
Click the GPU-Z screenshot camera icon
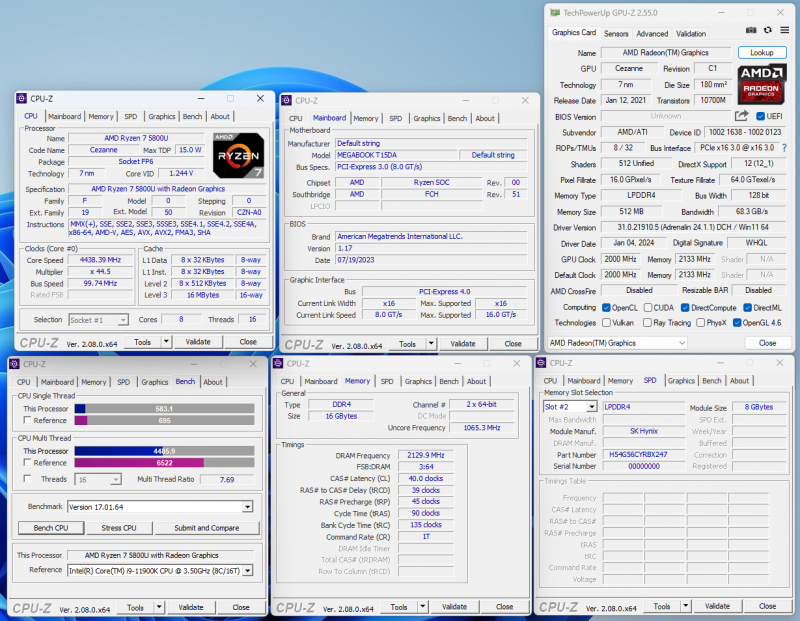coord(752,31)
